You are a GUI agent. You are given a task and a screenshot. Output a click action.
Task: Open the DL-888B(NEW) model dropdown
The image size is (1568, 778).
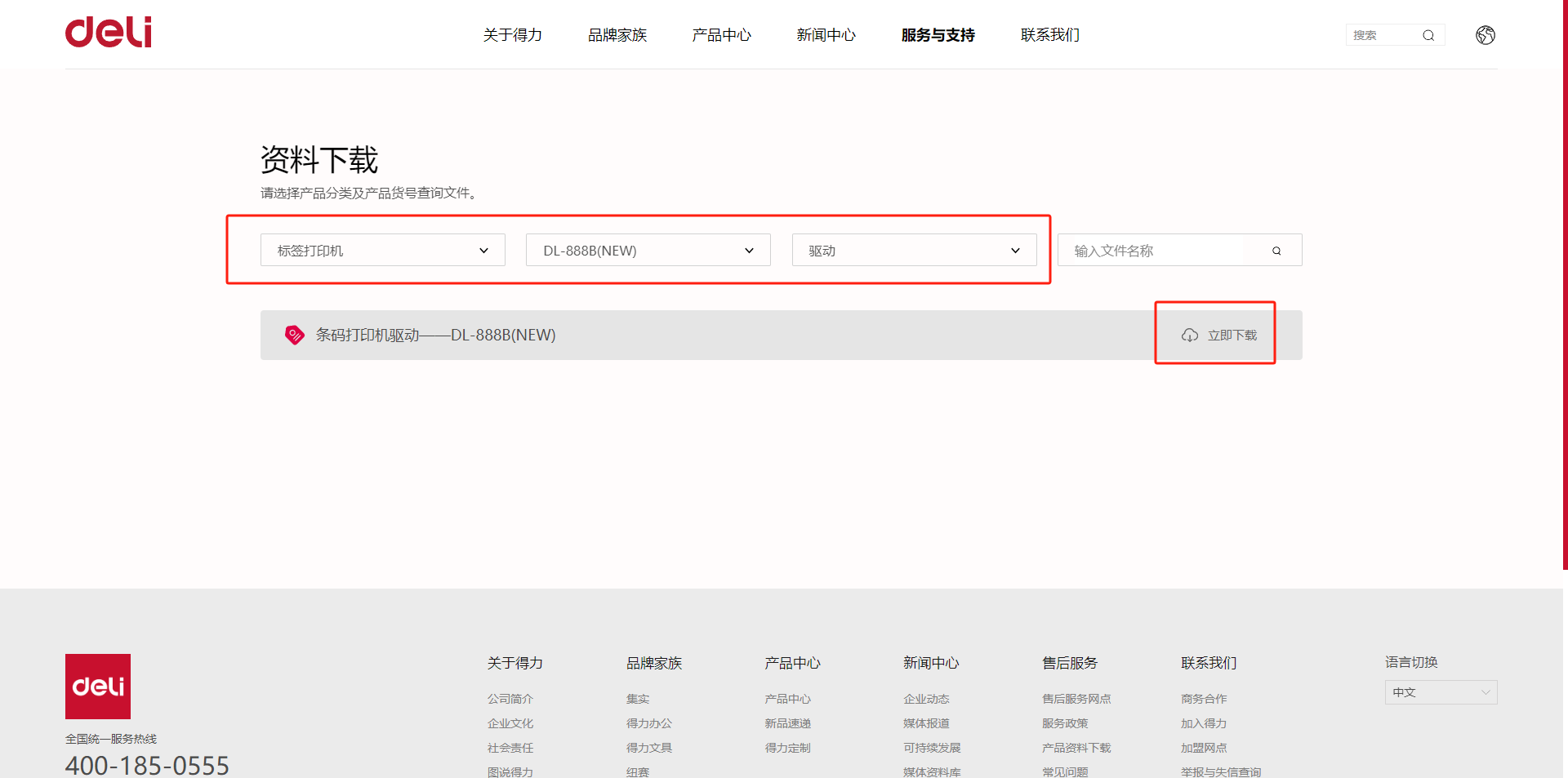[648, 251]
